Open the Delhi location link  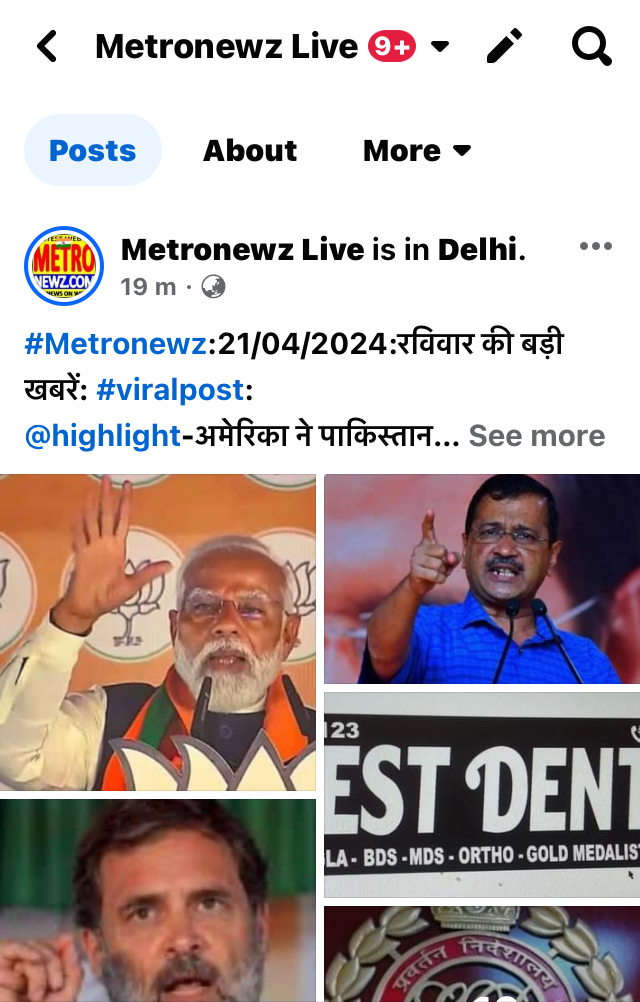click(x=477, y=249)
